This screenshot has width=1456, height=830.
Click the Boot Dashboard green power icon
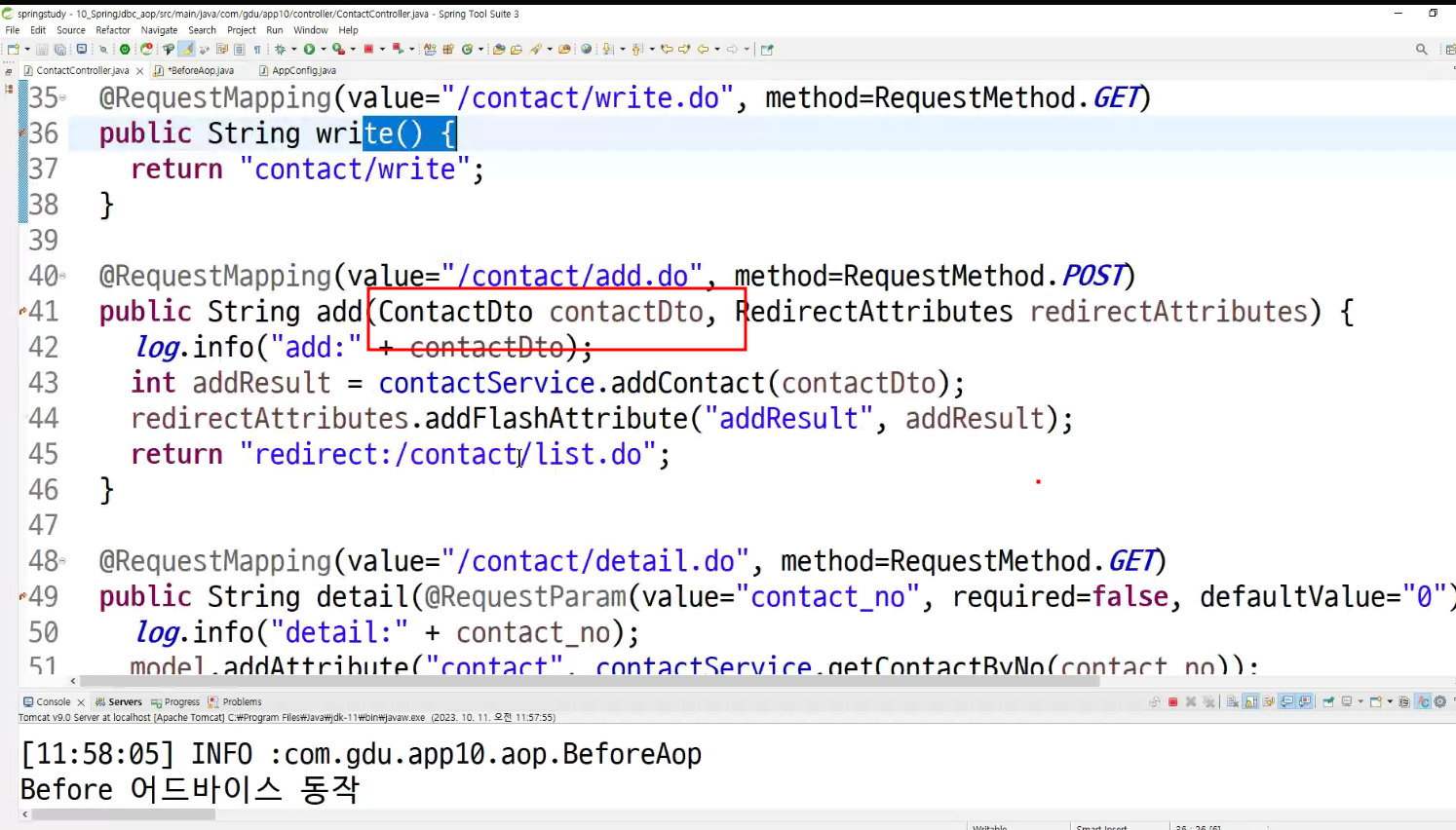pyautogui.click(x=125, y=49)
